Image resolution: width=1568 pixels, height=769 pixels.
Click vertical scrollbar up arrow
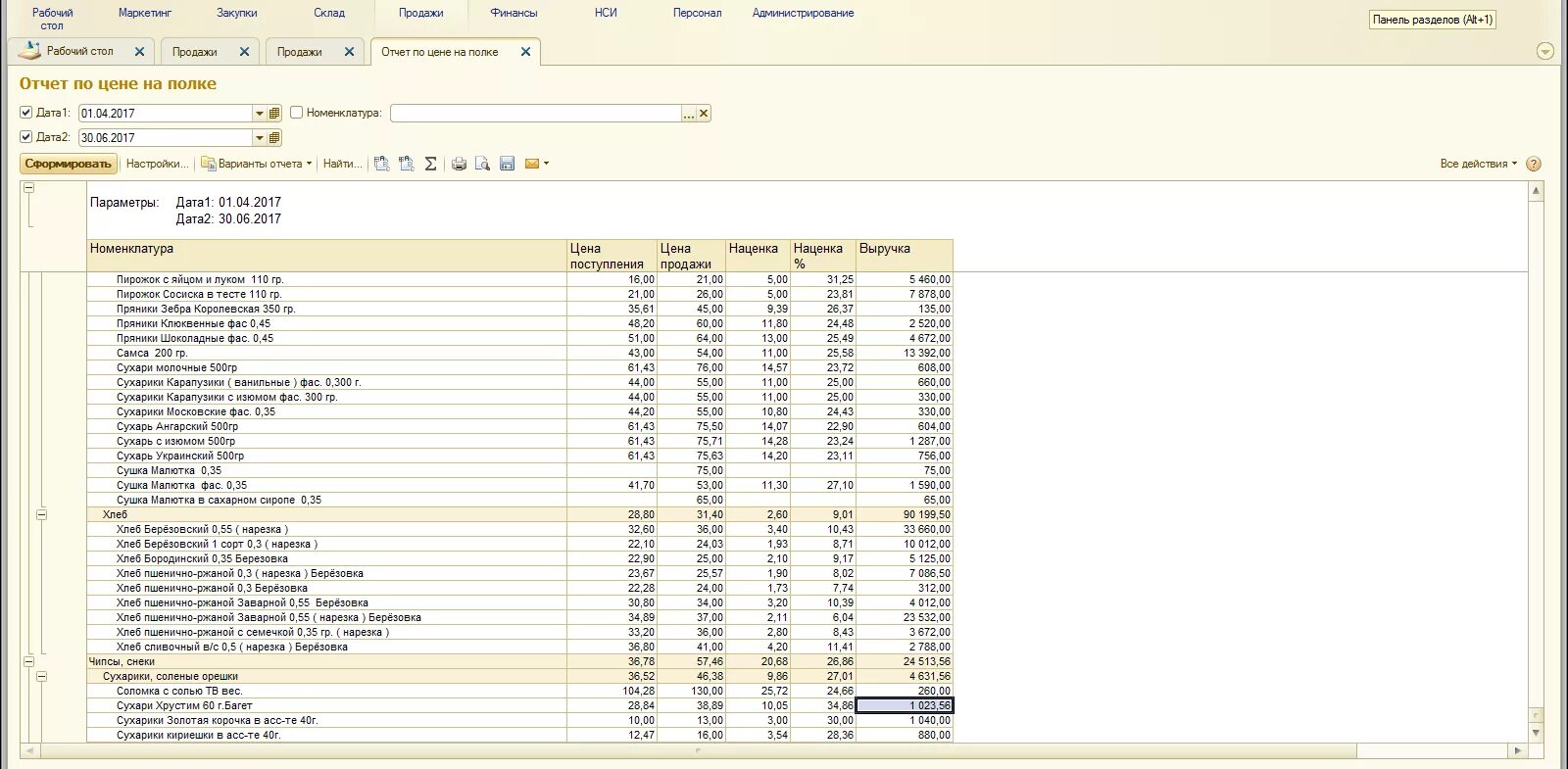1536,191
